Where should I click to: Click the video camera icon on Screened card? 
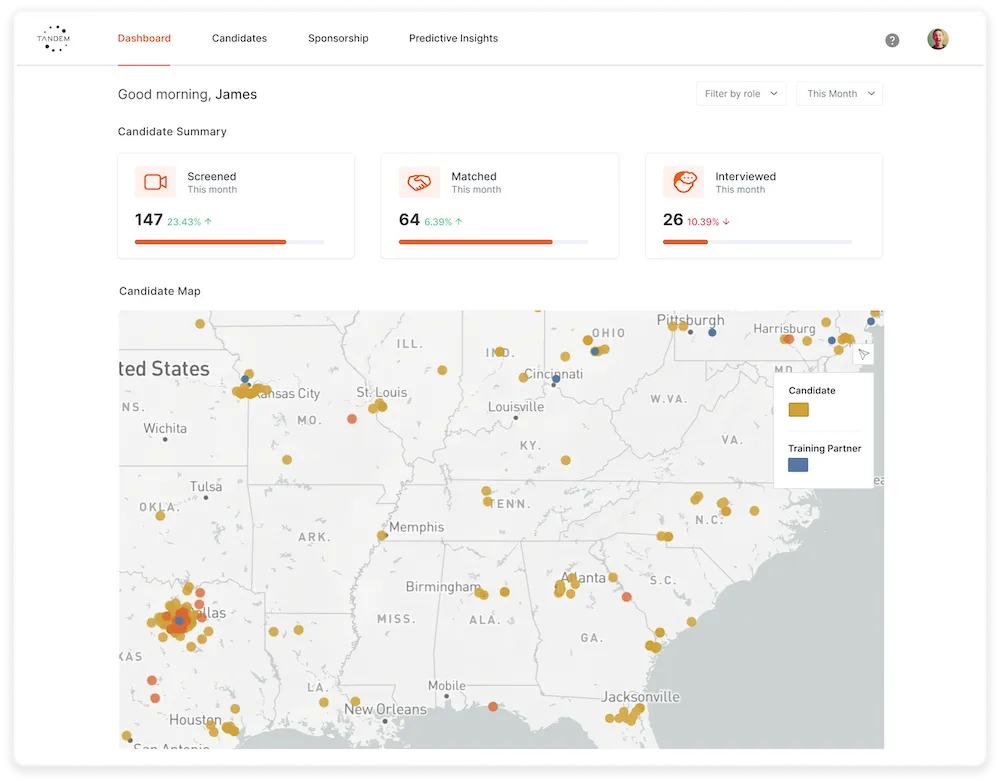[155, 182]
